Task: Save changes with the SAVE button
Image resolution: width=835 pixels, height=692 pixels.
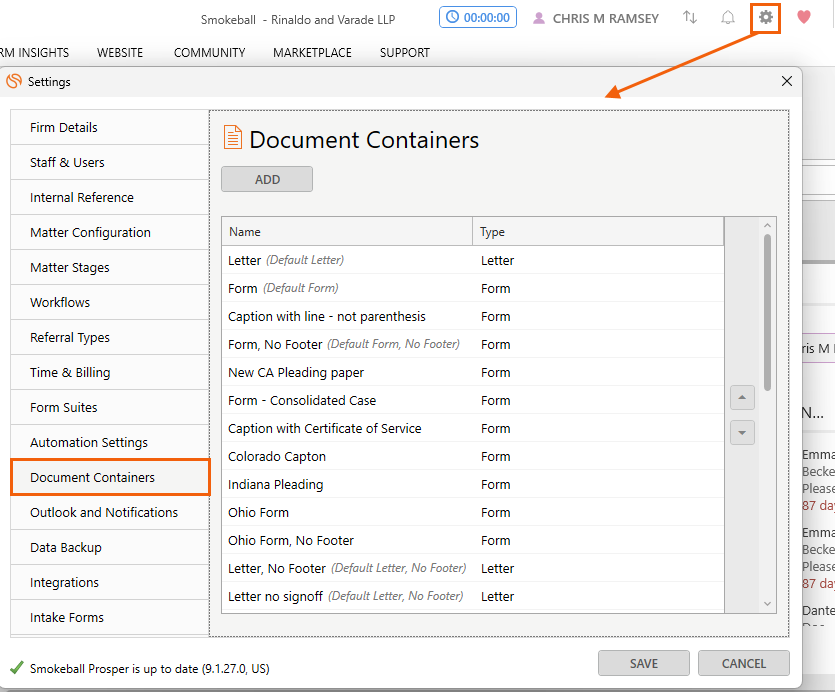Action: pos(643,663)
